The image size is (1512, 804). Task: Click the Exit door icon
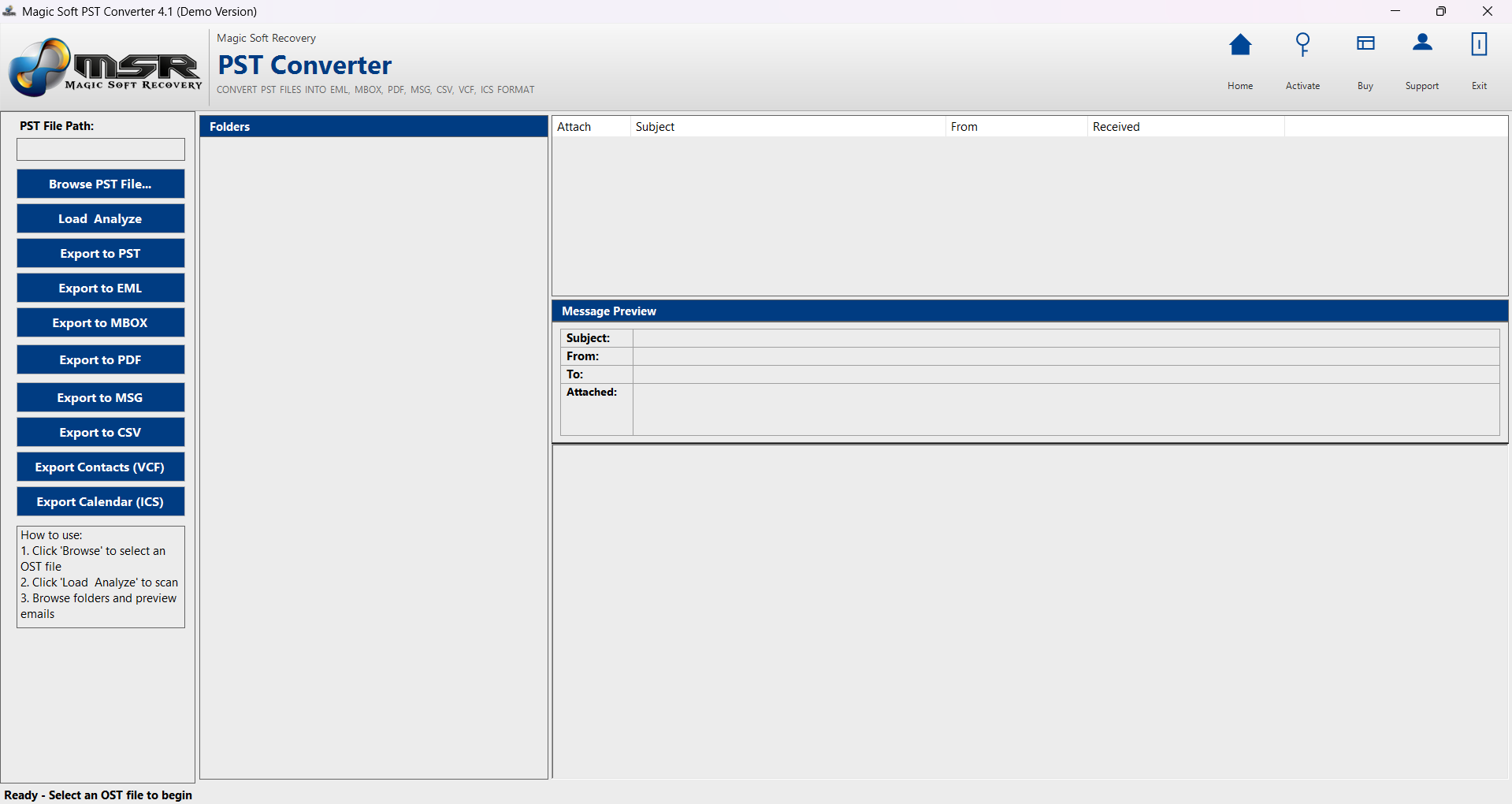[1479, 44]
